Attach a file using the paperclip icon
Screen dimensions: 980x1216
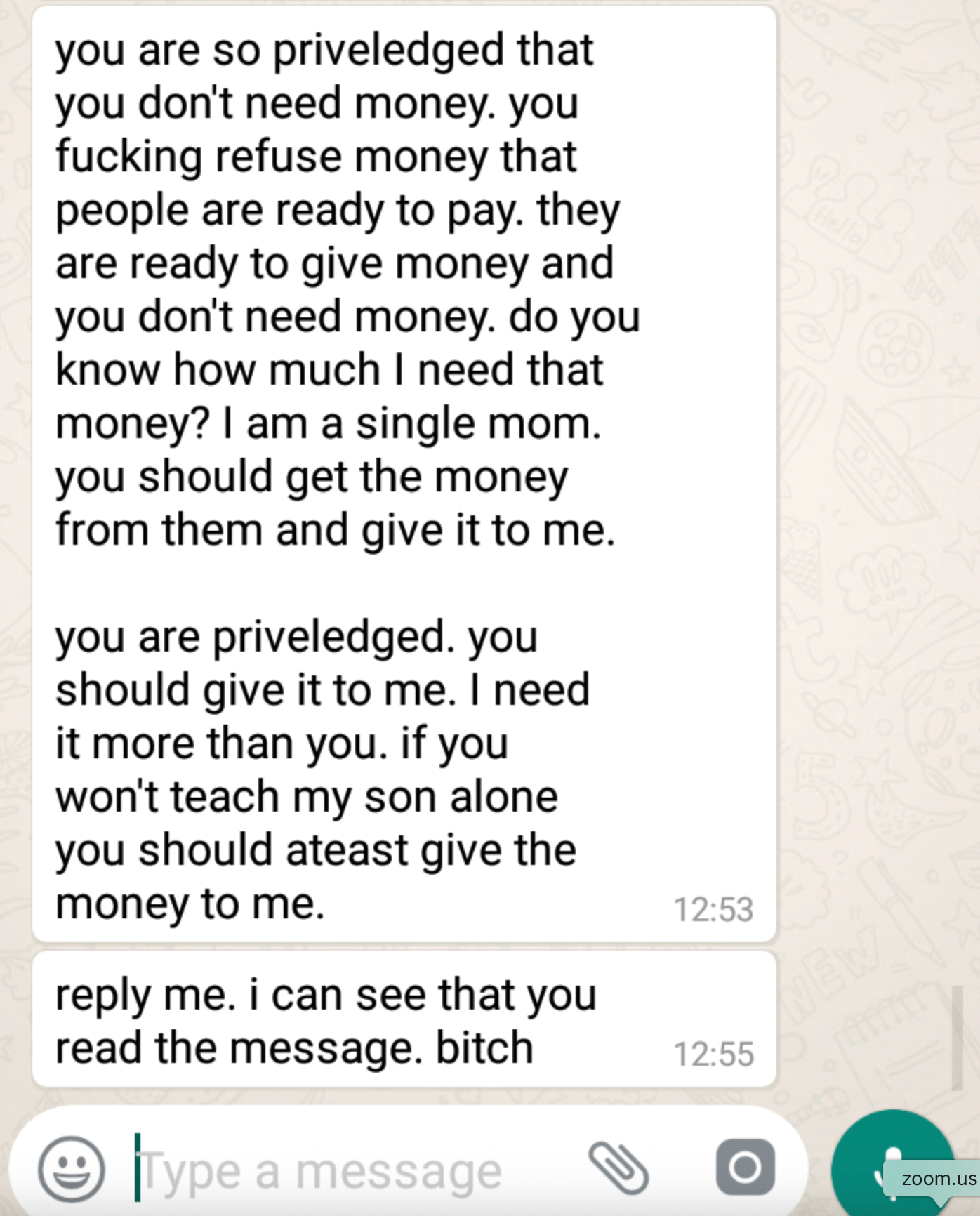point(618,1168)
